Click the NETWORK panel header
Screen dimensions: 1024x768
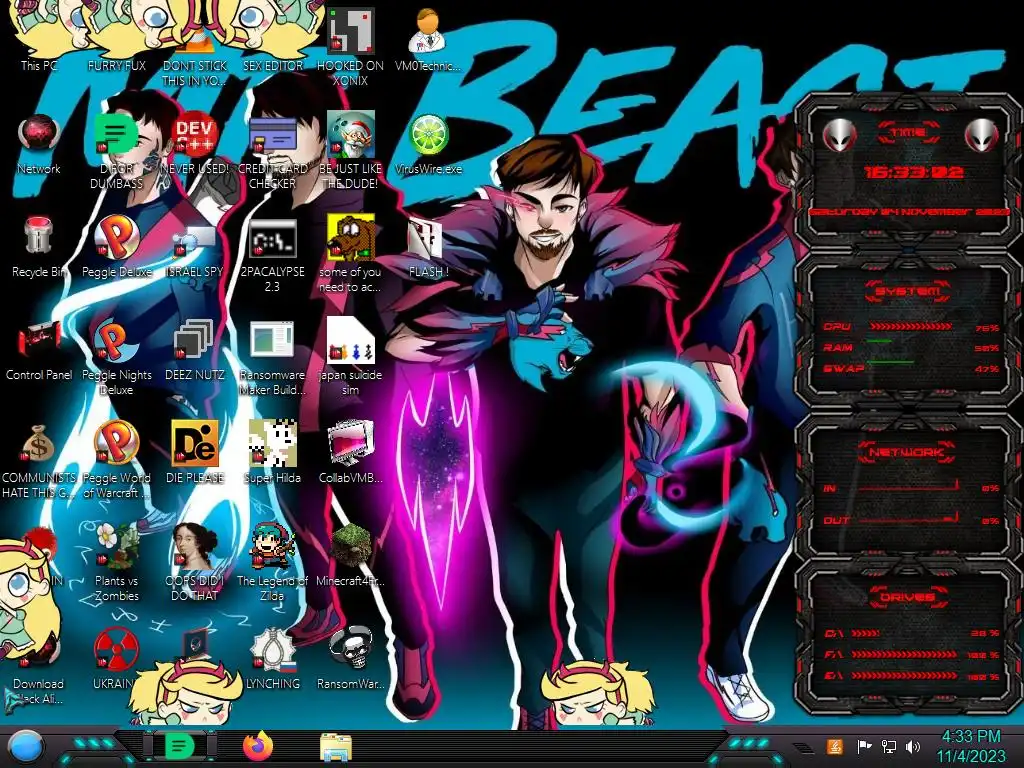point(907,452)
